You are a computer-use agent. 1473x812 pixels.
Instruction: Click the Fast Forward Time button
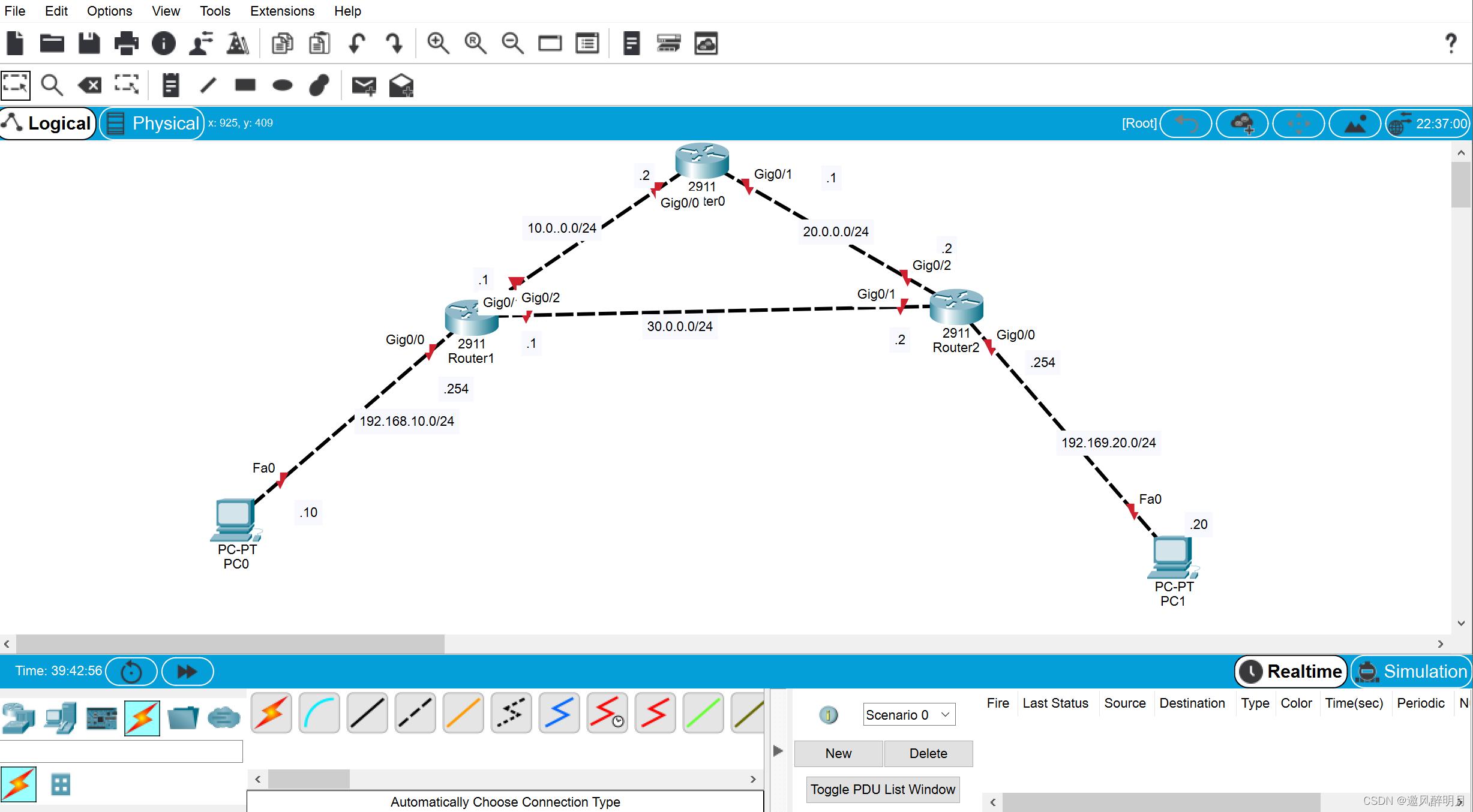tap(187, 671)
